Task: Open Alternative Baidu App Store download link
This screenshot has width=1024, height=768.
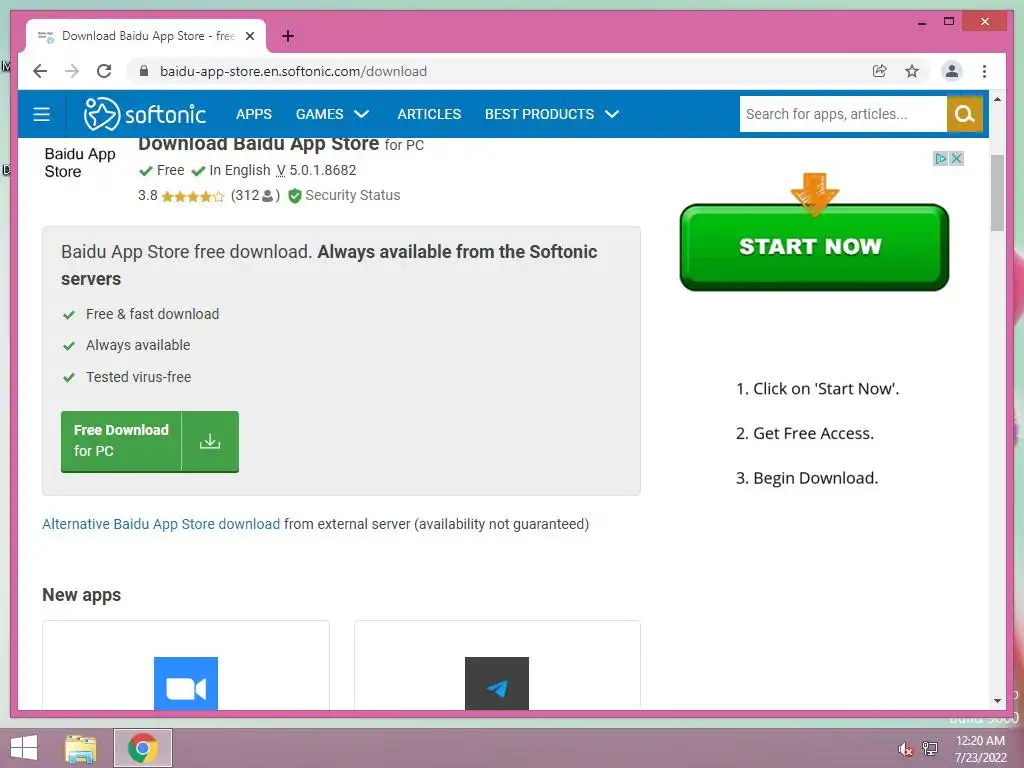Action: (161, 524)
